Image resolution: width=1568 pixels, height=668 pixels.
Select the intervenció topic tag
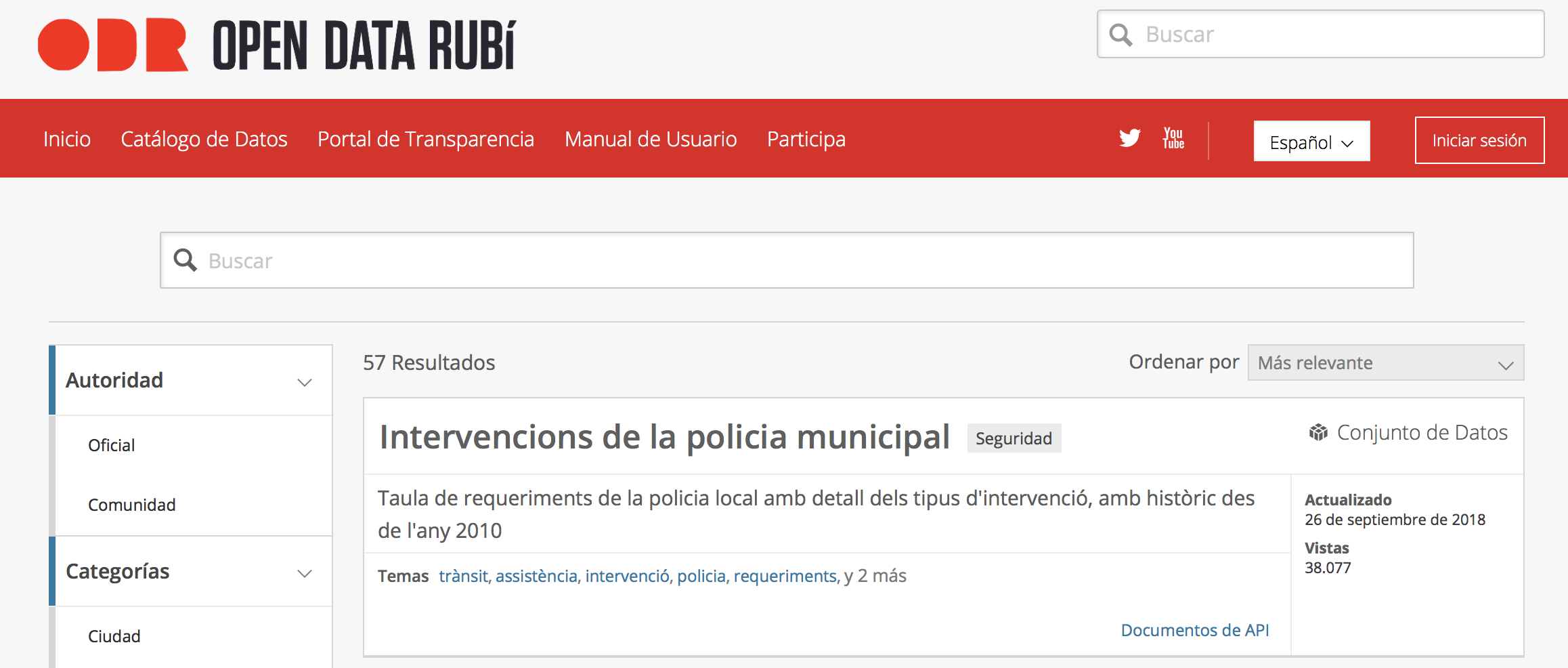point(627,576)
